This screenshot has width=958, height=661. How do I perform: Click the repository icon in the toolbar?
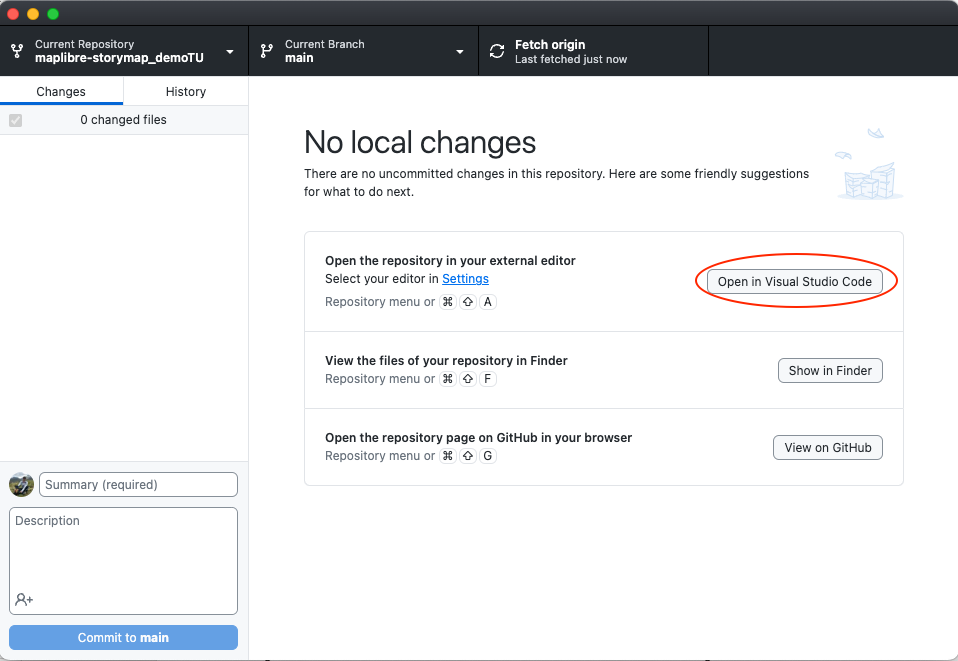pos(17,50)
